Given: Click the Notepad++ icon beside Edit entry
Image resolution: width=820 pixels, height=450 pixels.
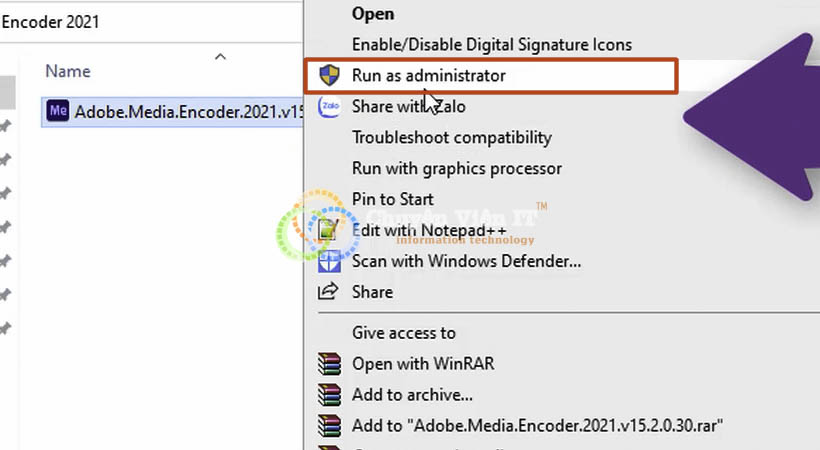Looking at the screenshot, I should [328, 229].
